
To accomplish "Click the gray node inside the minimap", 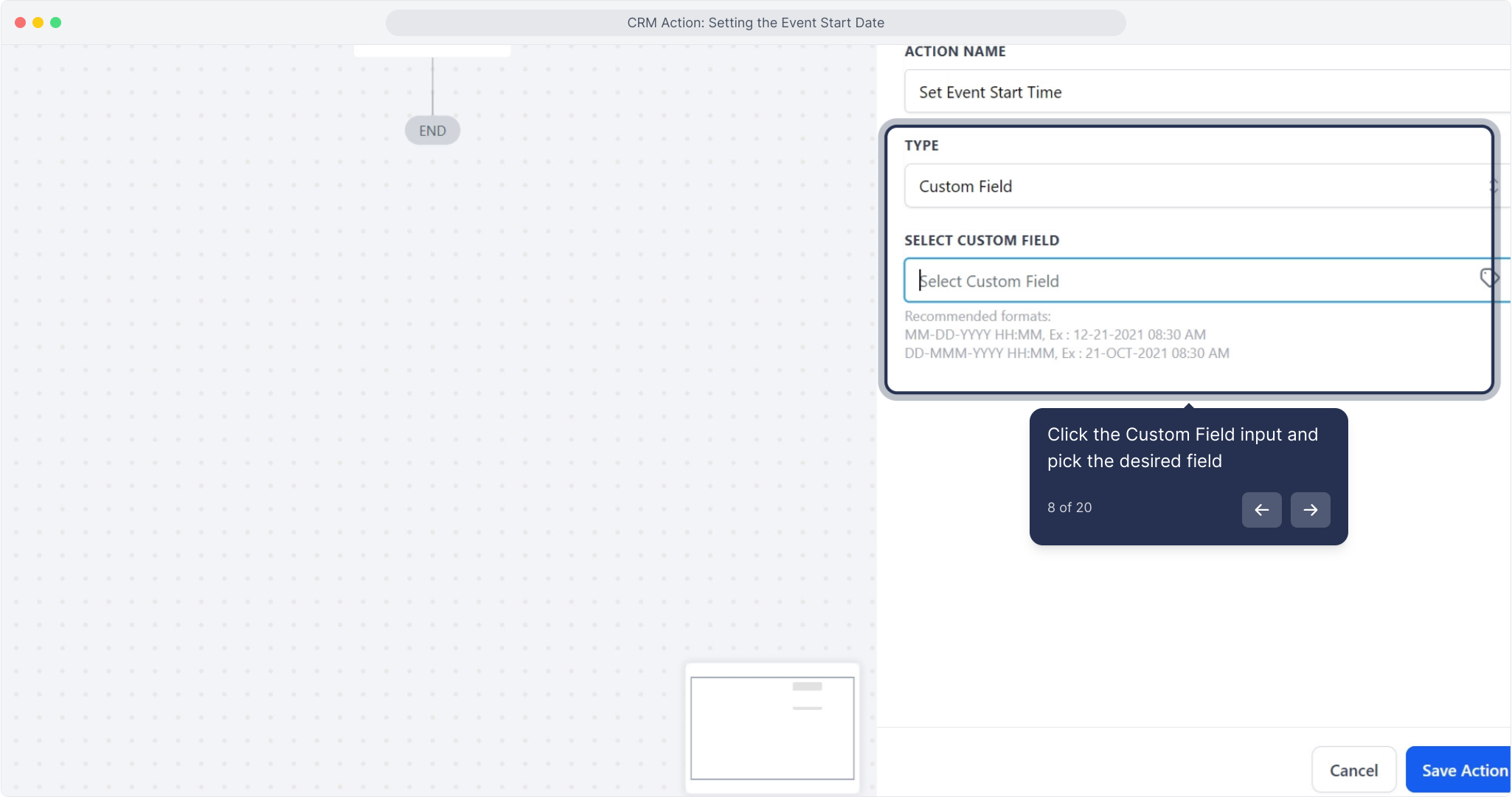I will click(807, 686).
